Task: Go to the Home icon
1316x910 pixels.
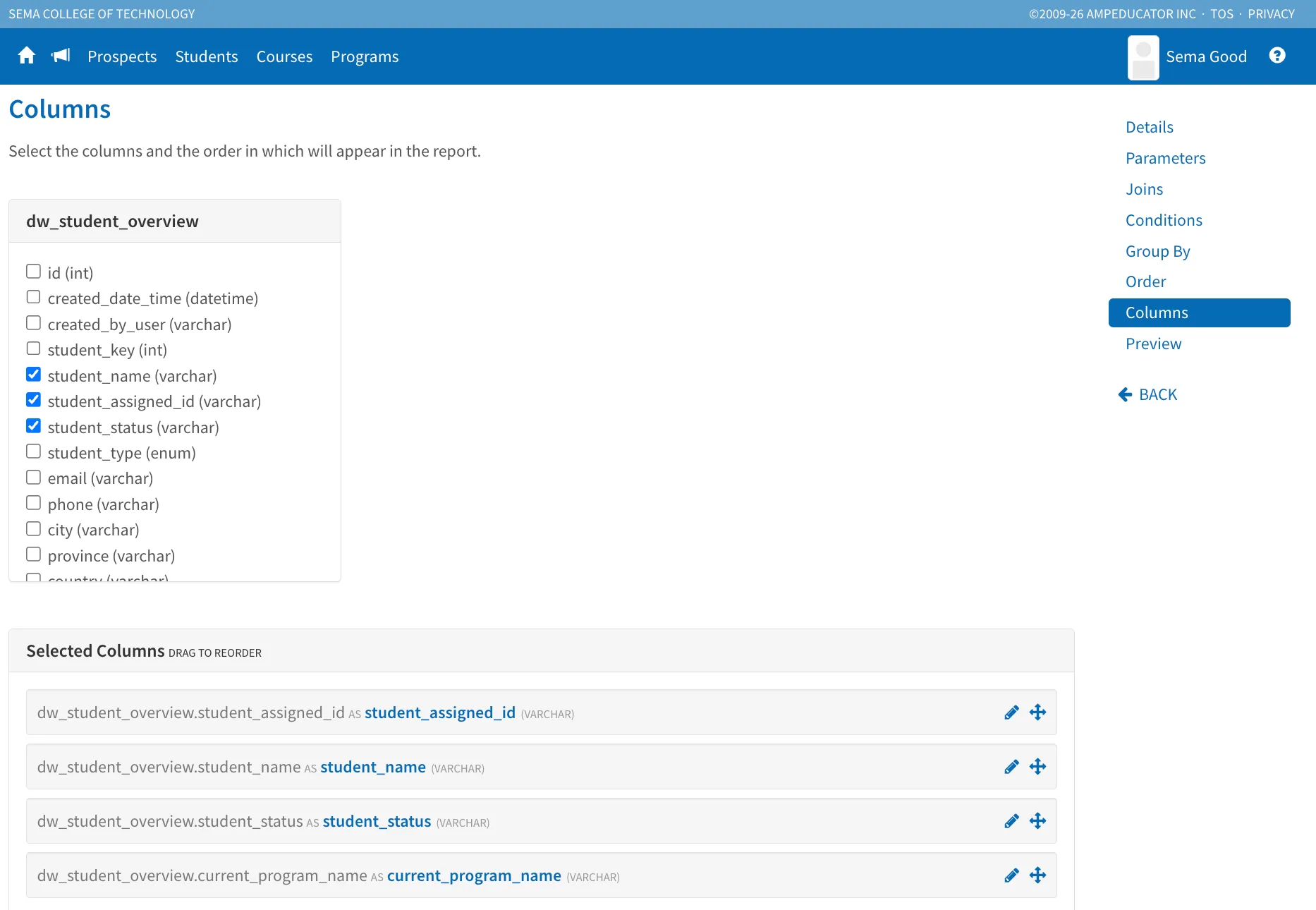Action: [x=27, y=56]
